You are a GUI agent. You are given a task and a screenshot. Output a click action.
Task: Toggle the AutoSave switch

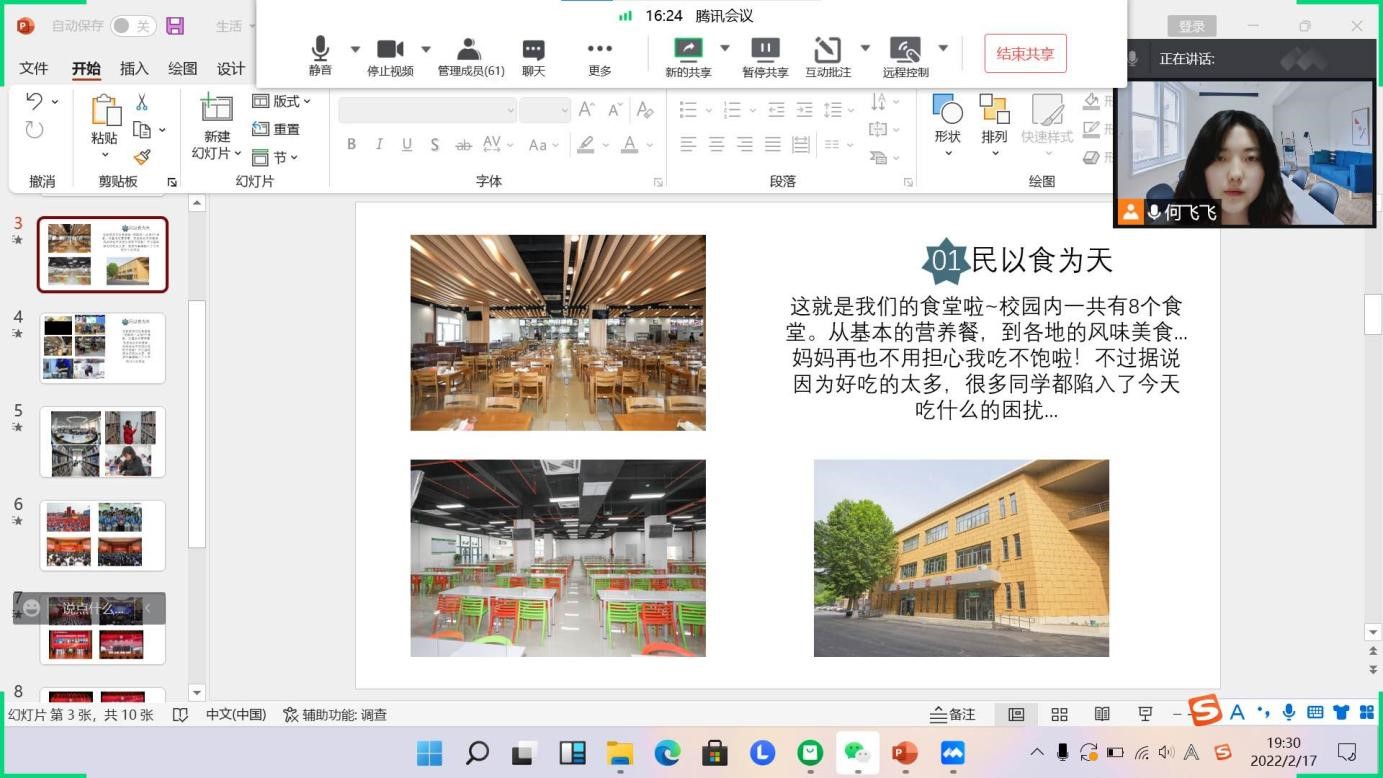click(x=132, y=26)
